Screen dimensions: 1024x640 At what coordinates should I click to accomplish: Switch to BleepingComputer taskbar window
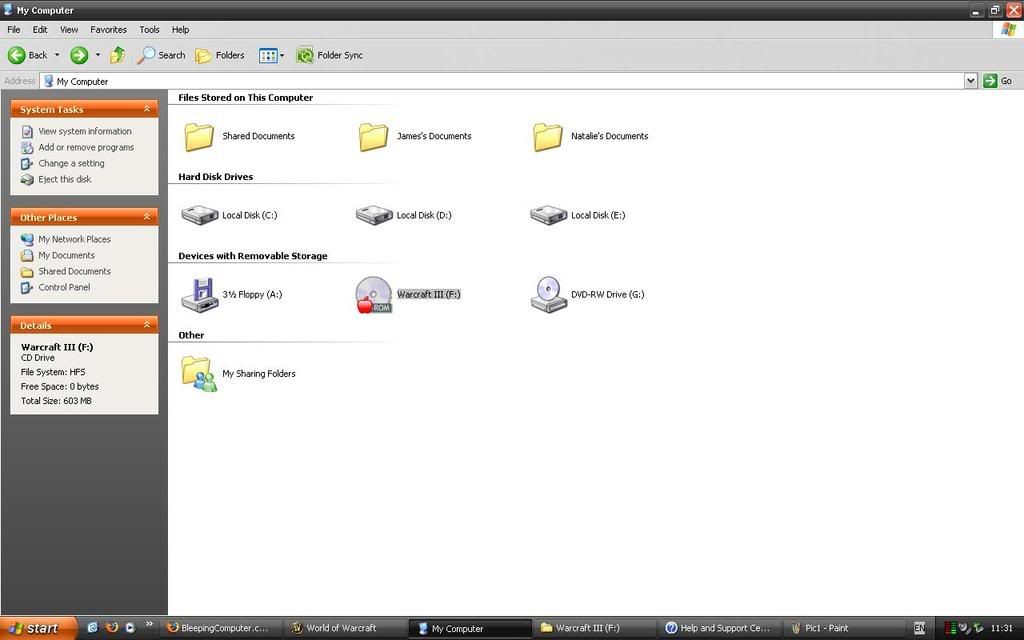click(221, 628)
